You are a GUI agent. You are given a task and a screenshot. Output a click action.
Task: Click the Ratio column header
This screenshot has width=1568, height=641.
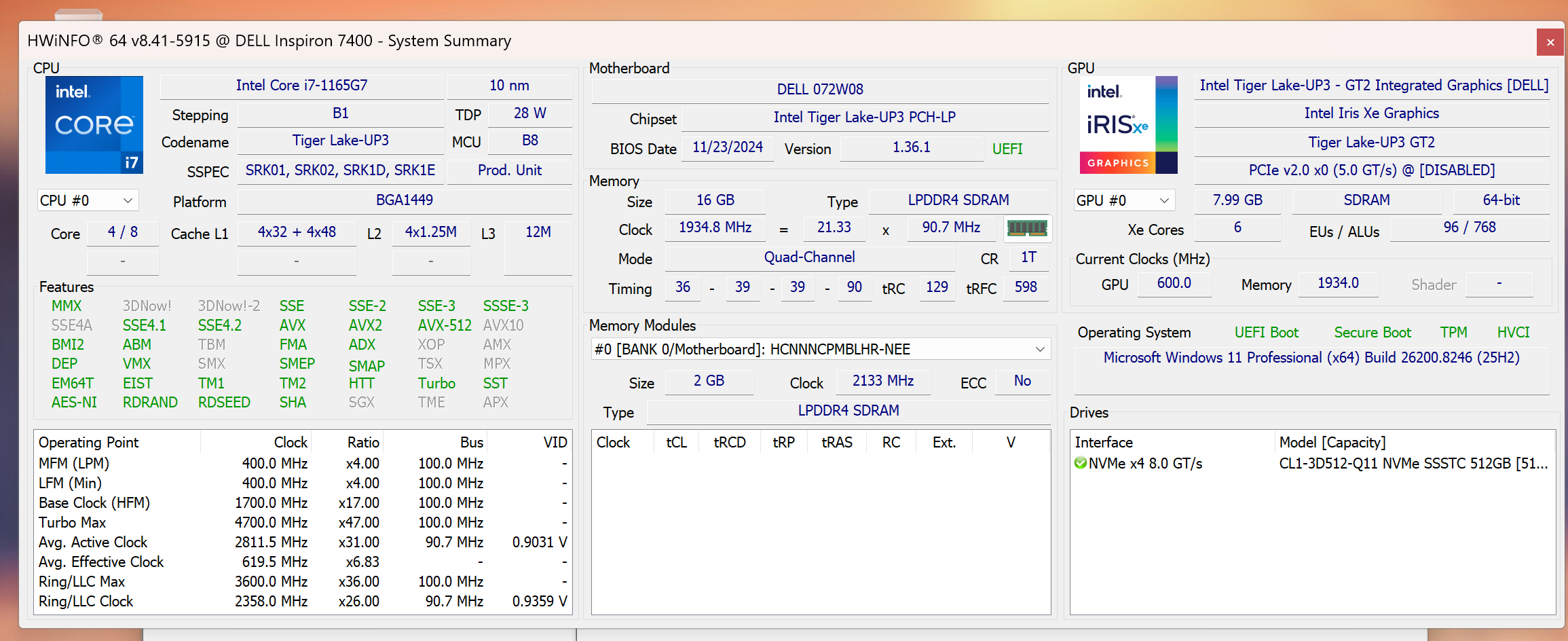pyautogui.click(x=348, y=442)
